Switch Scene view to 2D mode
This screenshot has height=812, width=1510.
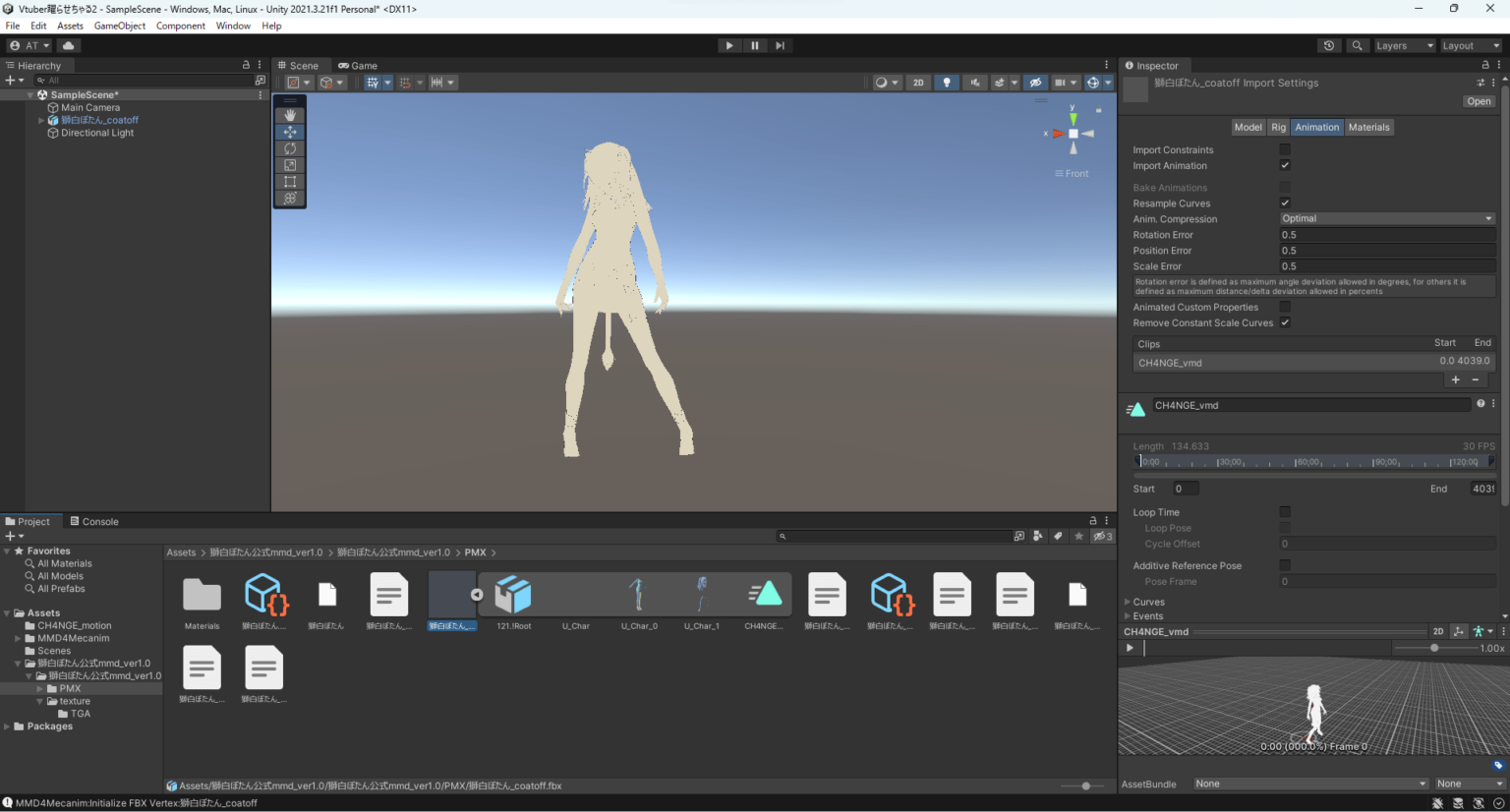[917, 82]
